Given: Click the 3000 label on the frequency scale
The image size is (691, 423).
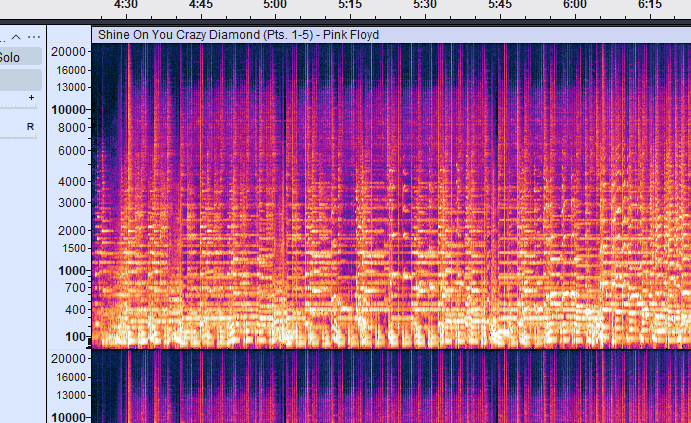Looking at the screenshot, I should tap(72, 203).
